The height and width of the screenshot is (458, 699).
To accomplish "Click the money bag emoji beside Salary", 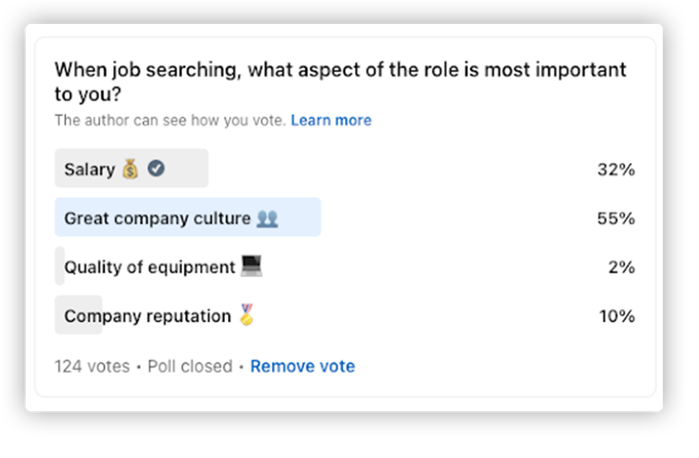I will click(130, 169).
